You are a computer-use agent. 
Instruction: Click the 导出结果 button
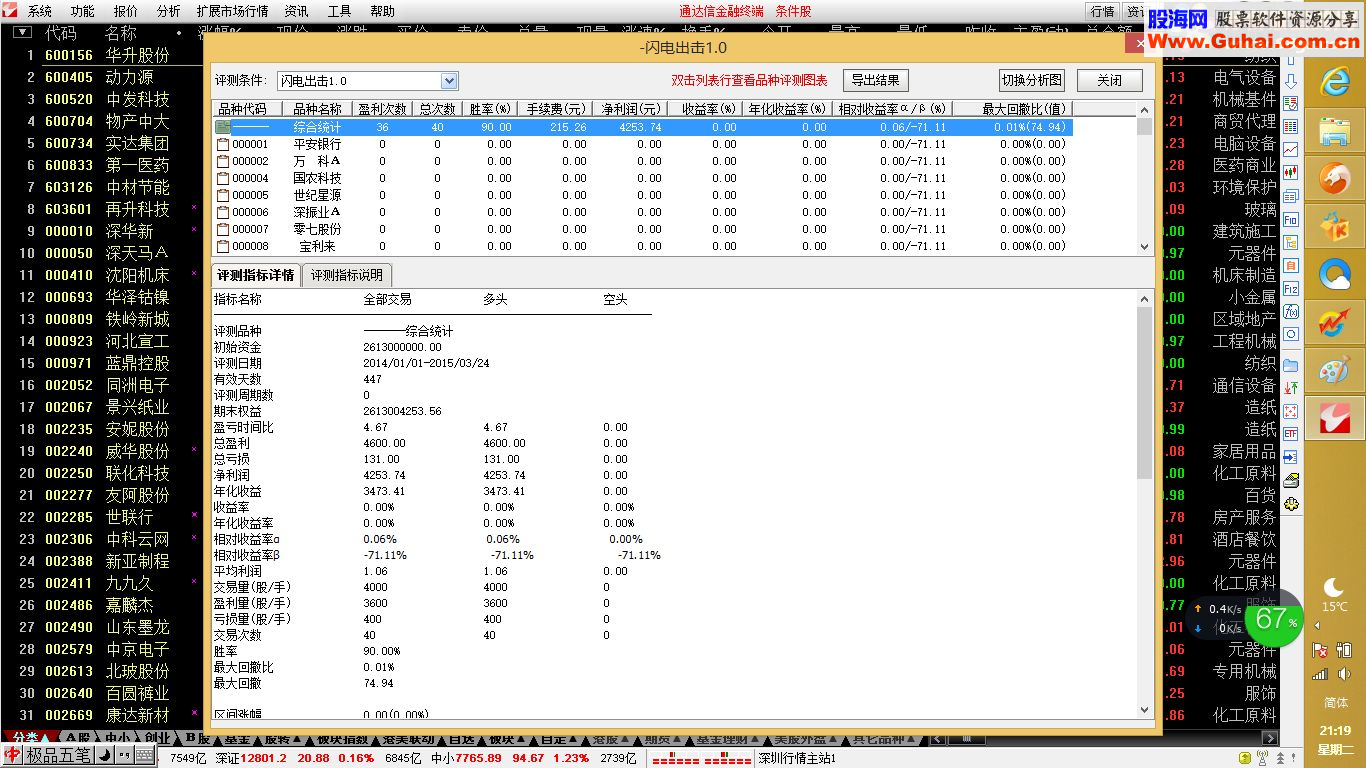point(876,81)
